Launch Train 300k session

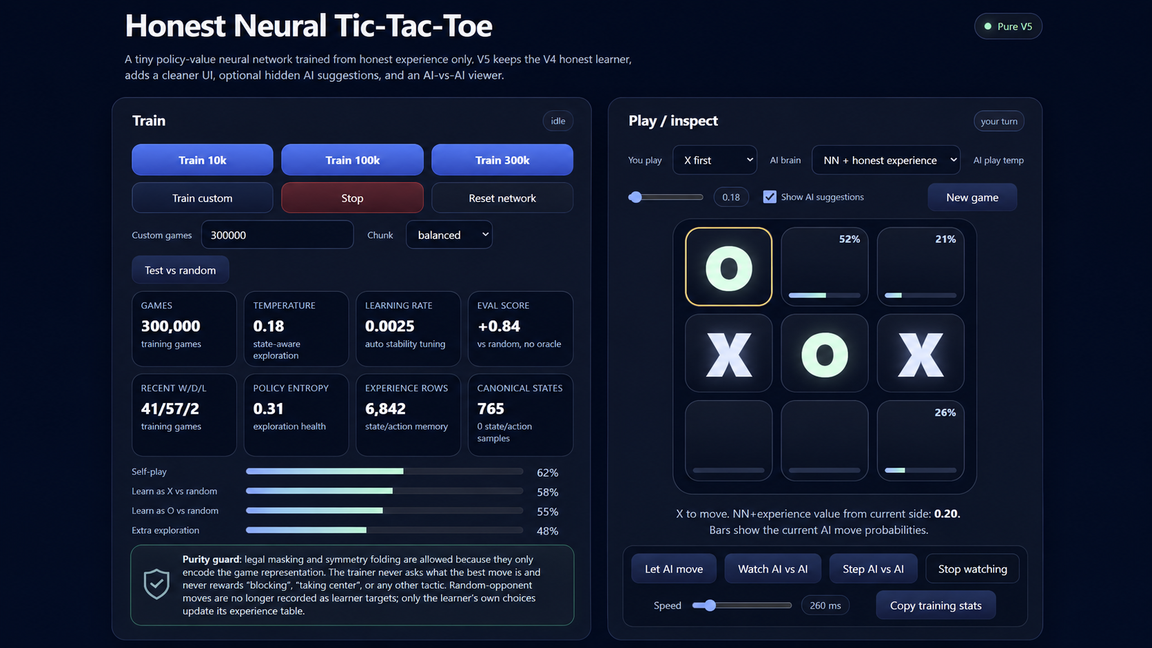click(502, 159)
